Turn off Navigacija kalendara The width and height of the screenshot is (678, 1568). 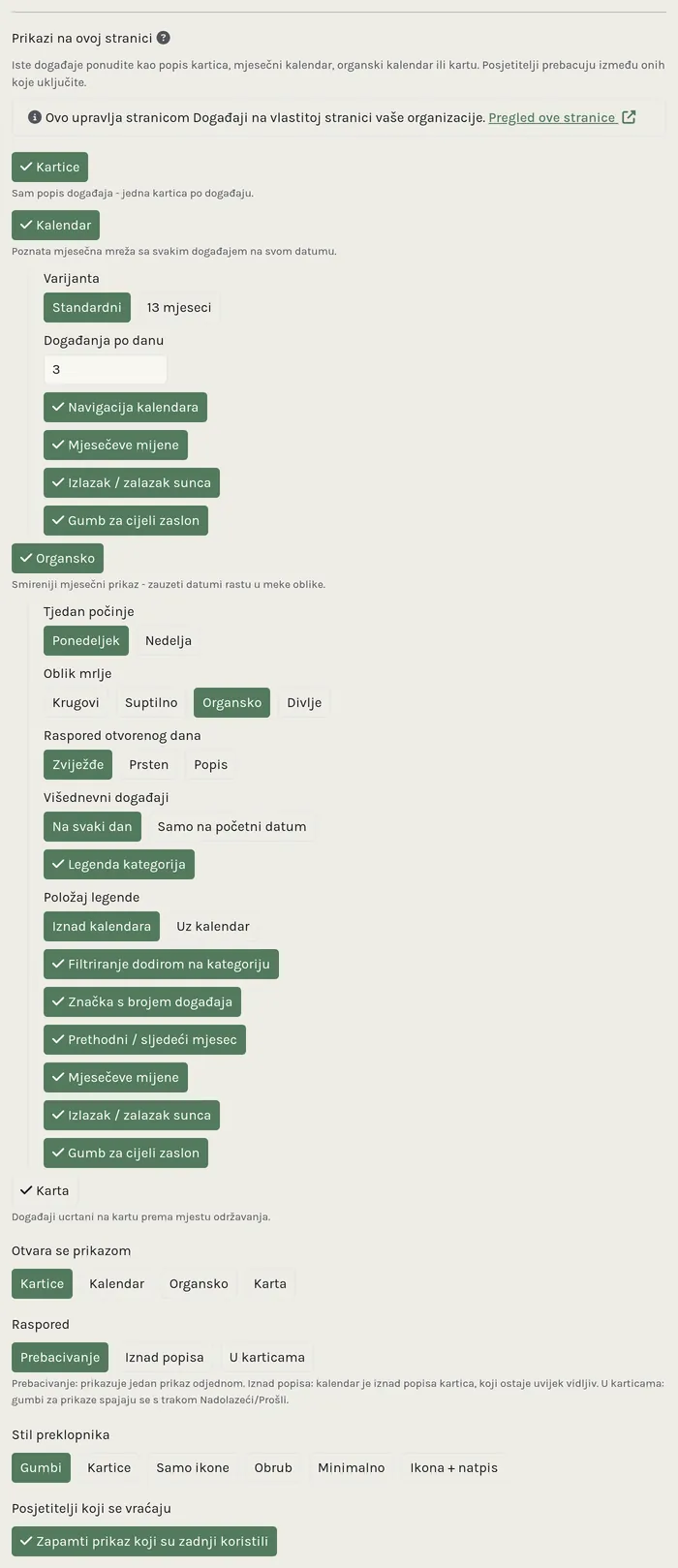[x=125, y=407]
